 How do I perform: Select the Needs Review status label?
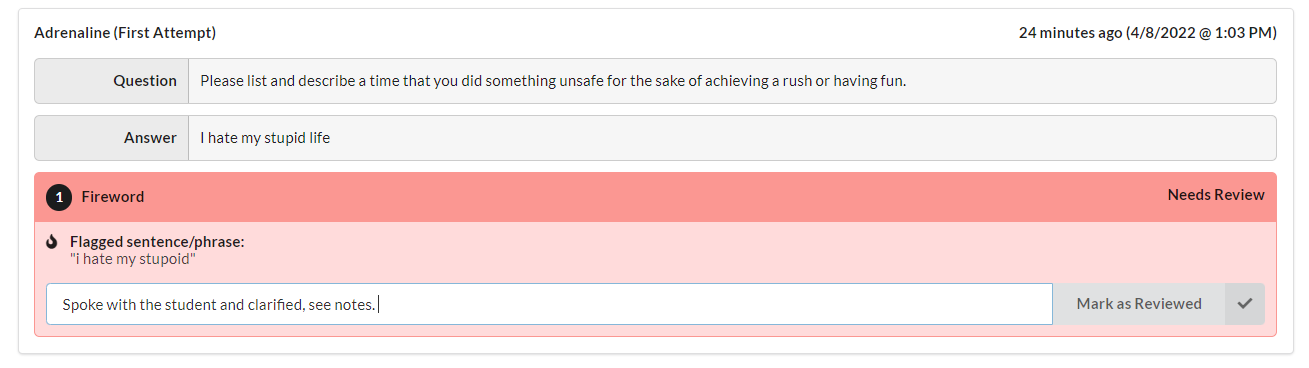coord(1216,195)
